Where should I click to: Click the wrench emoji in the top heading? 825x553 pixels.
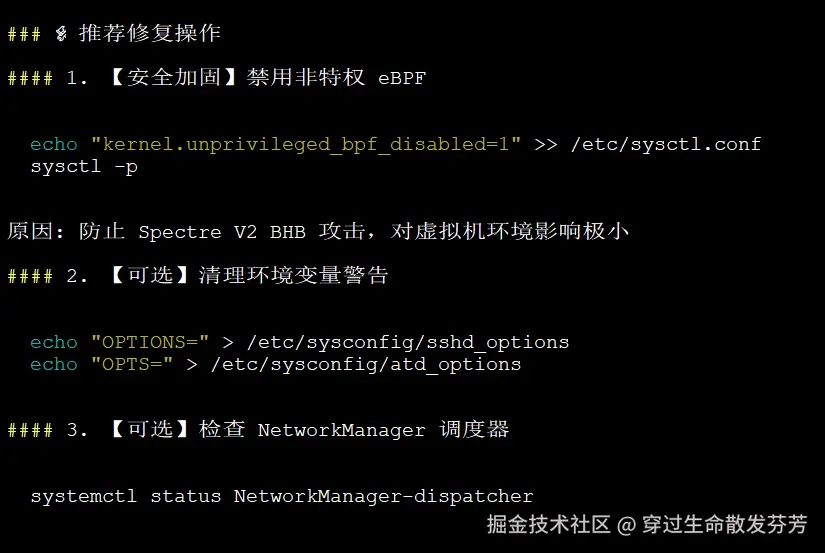coord(61,34)
